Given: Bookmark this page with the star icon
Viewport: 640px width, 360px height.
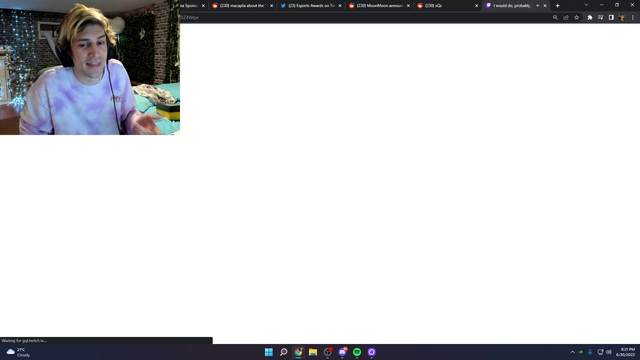Looking at the screenshot, I should click(x=576, y=18).
